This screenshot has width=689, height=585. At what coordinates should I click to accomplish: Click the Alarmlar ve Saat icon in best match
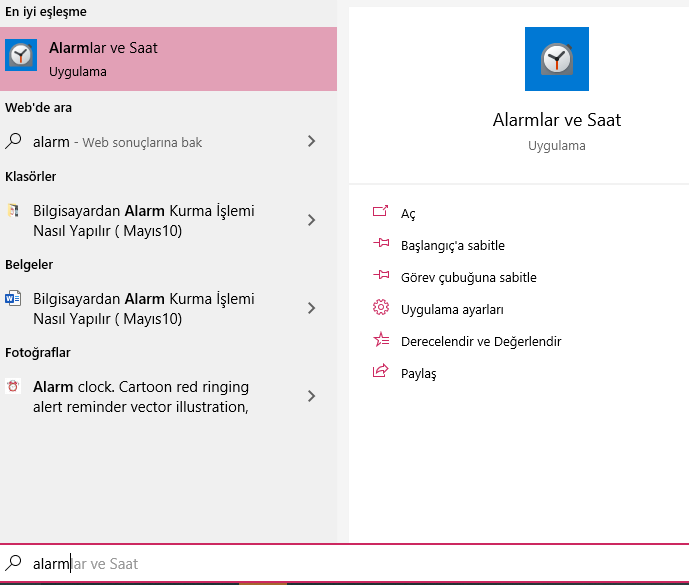pos(21,58)
